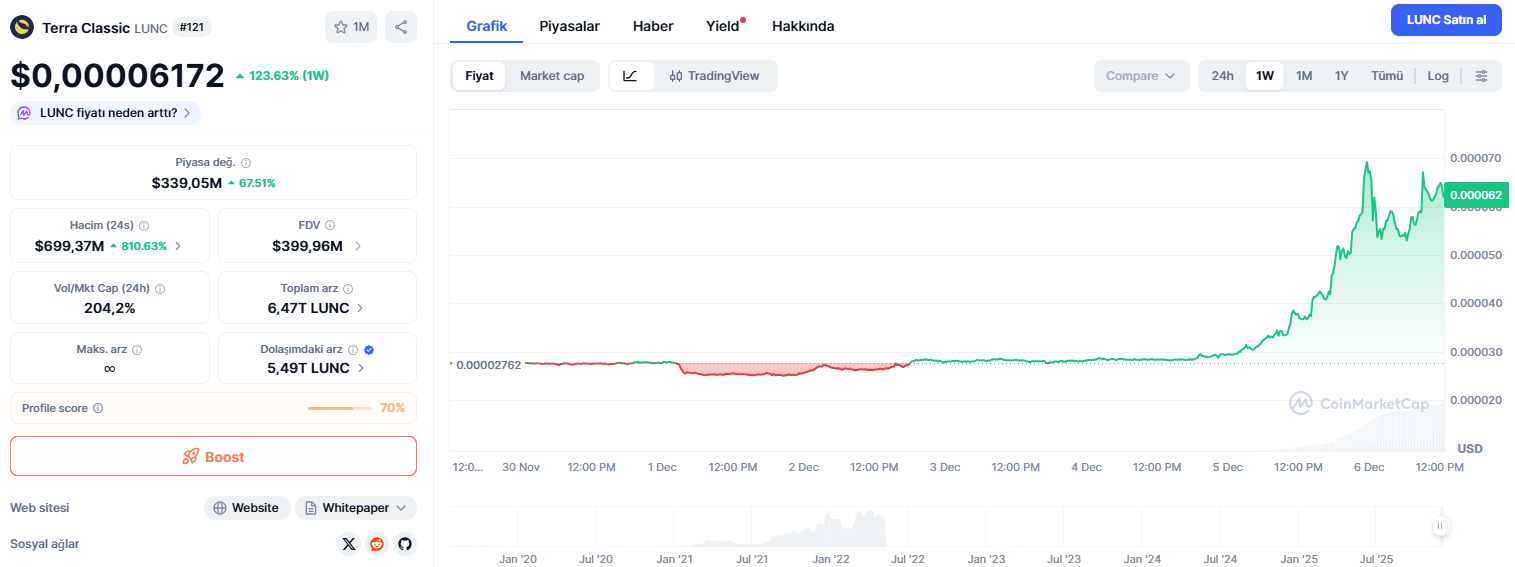Open info icon next to Piyasa değ.
Viewport: 1515px width, 567px height.
(x=246, y=162)
